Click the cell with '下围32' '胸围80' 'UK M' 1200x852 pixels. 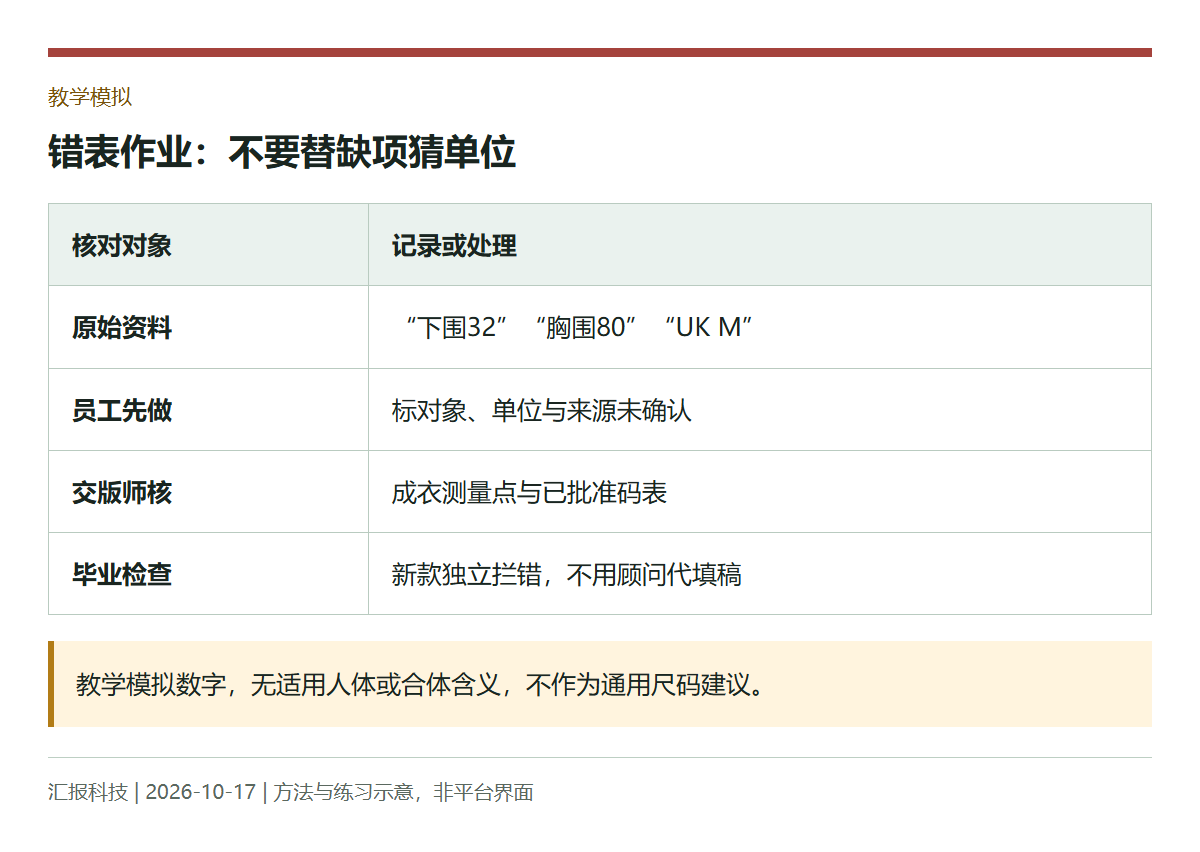(760, 327)
